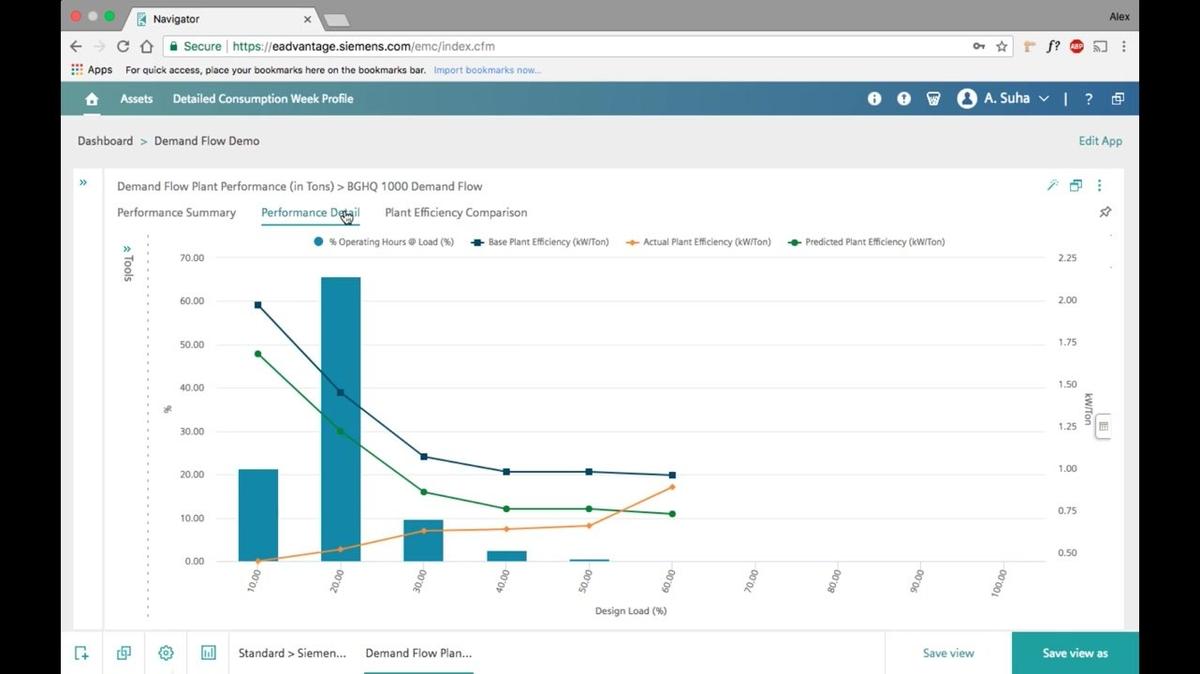Click the saved passwords key icon
1200x674 pixels.
coord(979,46)
